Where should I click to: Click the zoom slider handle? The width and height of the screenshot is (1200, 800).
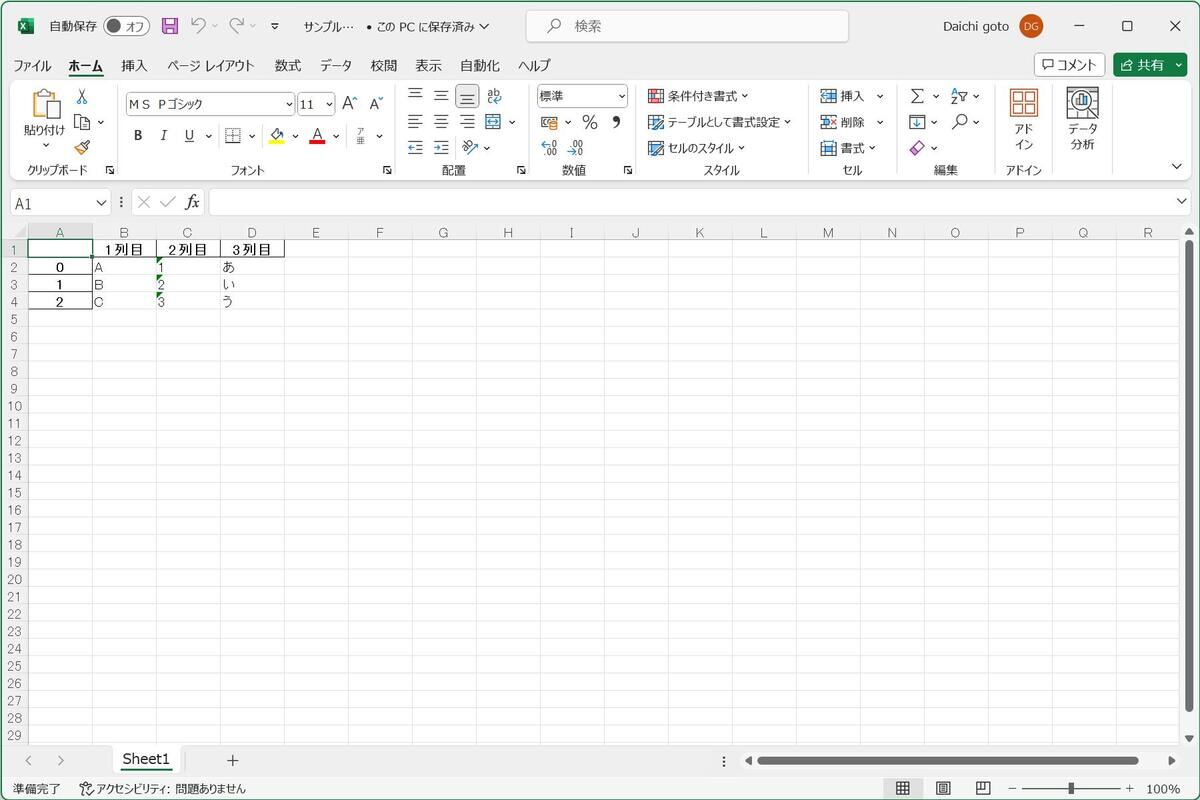coord(1071,788)
